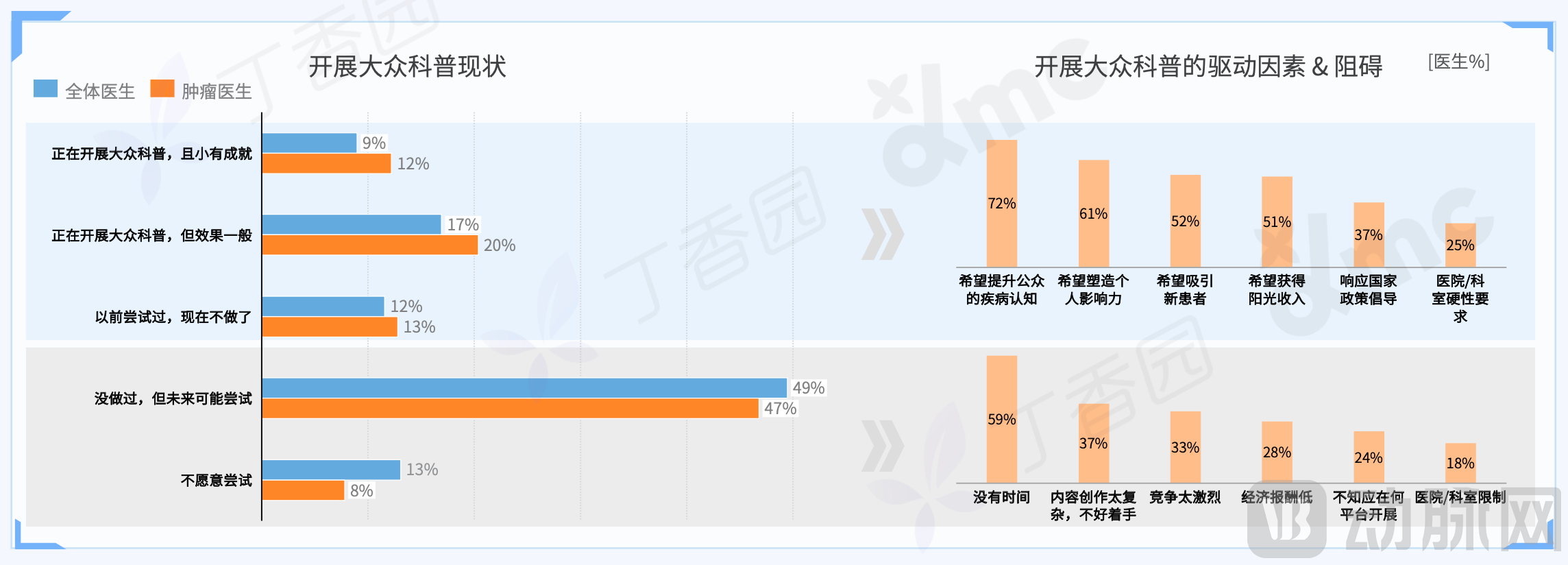Screen dimensions: 1568x565
Task: Click the 开展大众科普现状 chart title
Action: click(x=407, y=67)
